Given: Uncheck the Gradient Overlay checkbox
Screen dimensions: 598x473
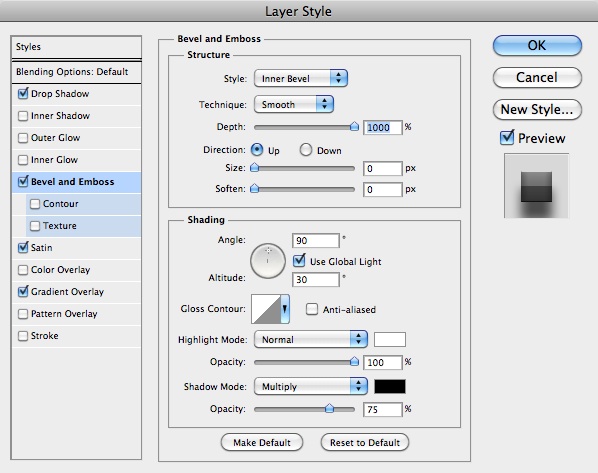Looking at the screenshot, I should coord(23,292).
